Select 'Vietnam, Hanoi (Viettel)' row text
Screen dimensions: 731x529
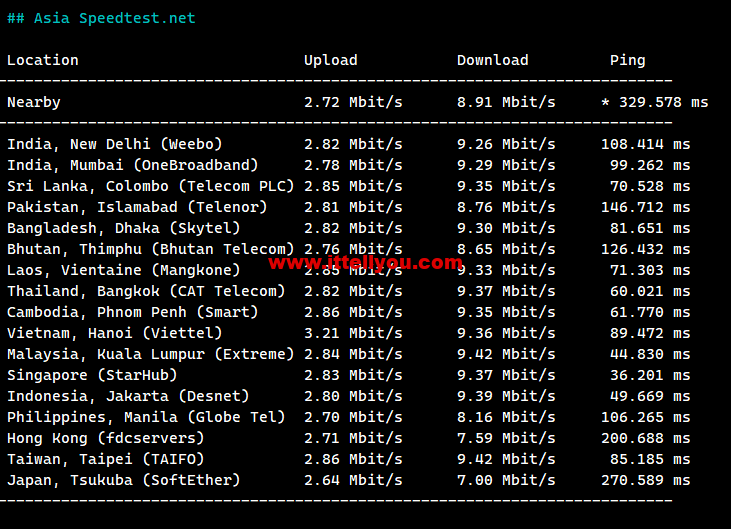115,333
